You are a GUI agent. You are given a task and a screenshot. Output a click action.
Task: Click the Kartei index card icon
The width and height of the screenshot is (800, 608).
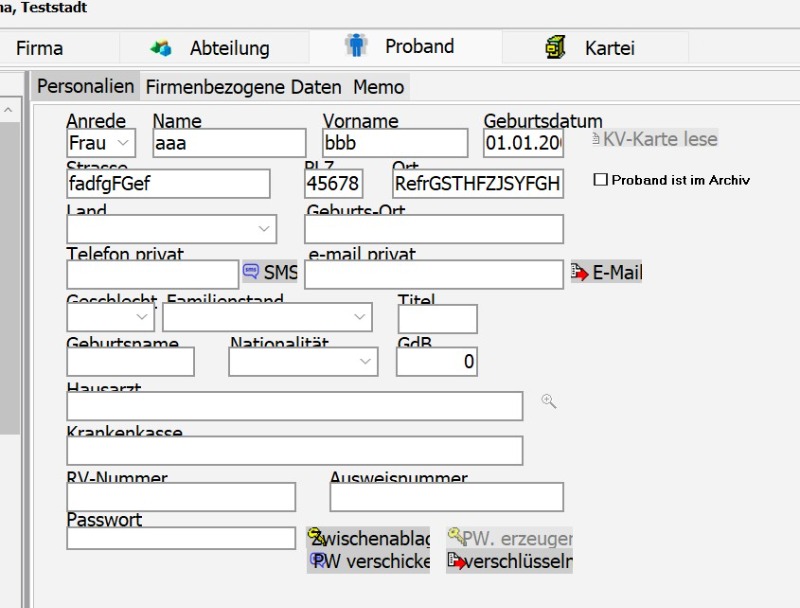tap(555, 47)
